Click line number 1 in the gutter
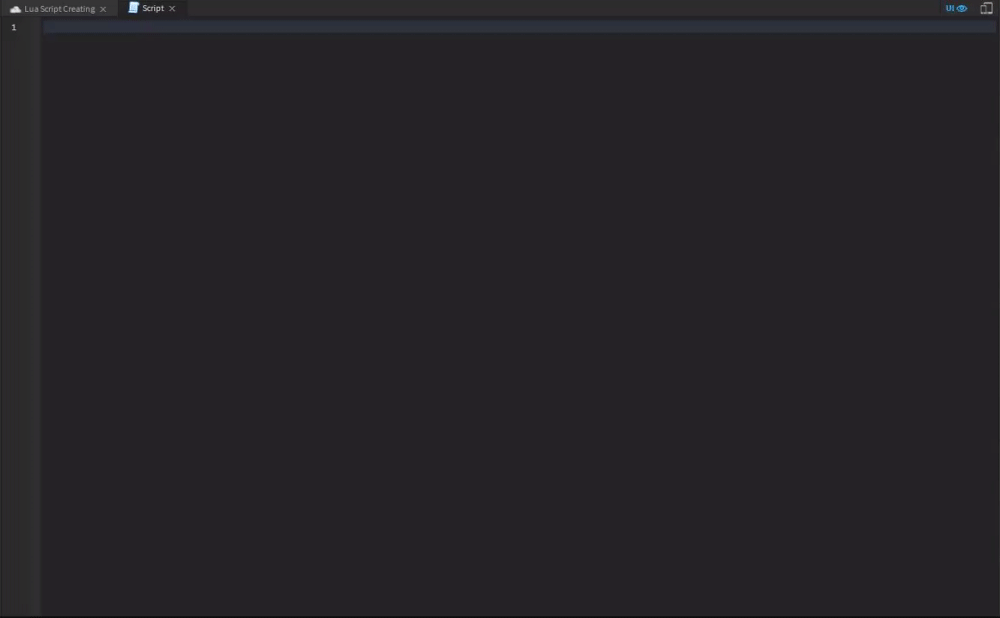Screen dimensions: 1000x618 pos(13,27)
